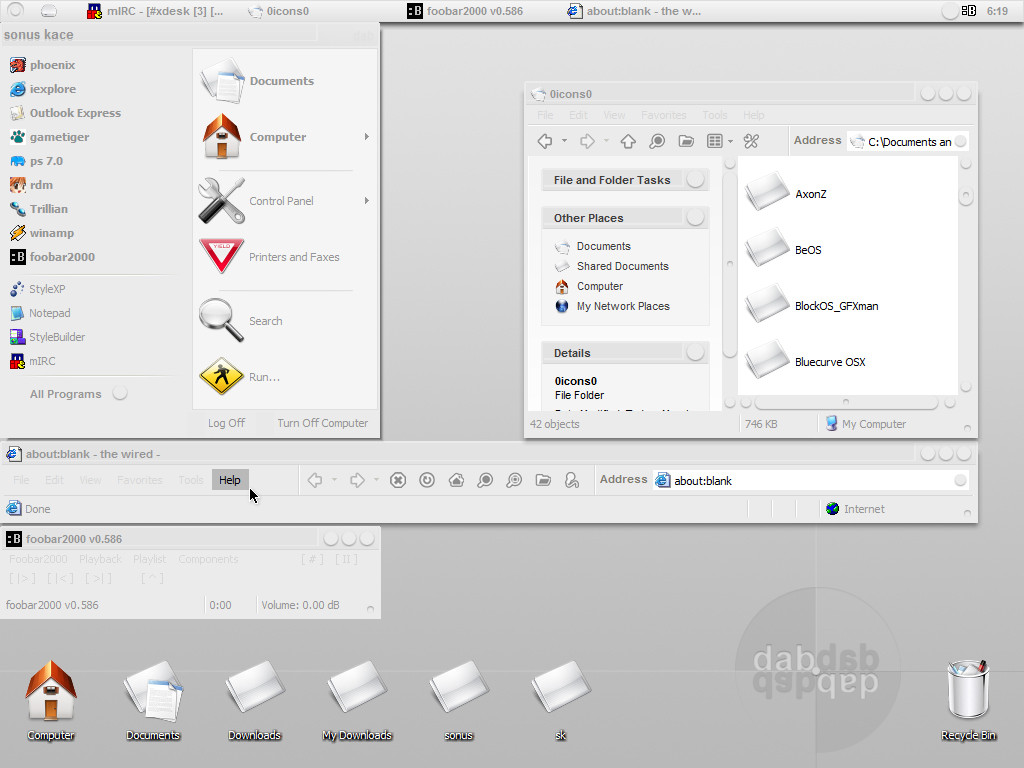Screen dimensions: 1024x768
Task: Click the Log Off button
Action: (226, 423)
